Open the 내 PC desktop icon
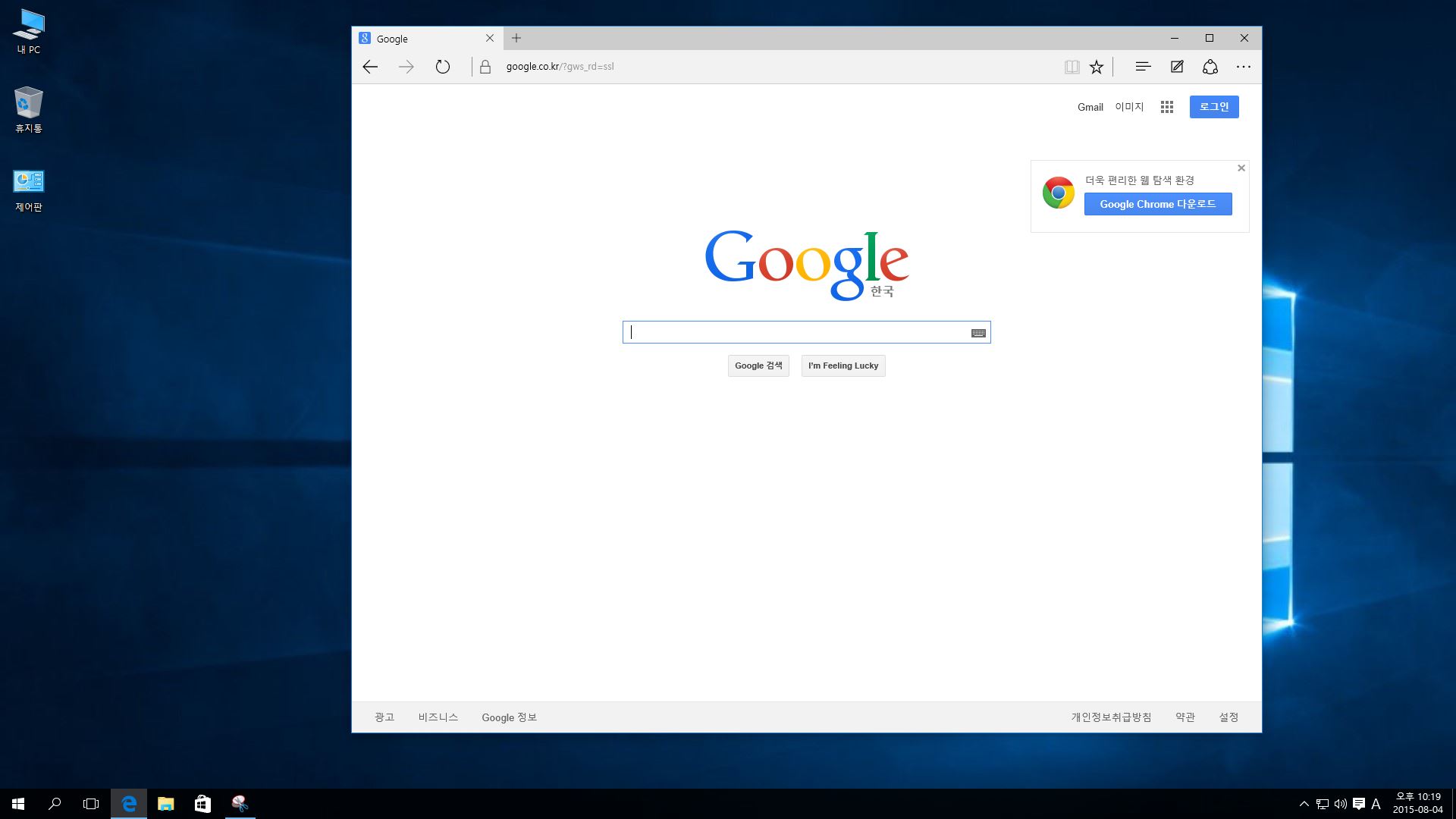This screenshot has height=819, width=1456. [x=29, y=32]
